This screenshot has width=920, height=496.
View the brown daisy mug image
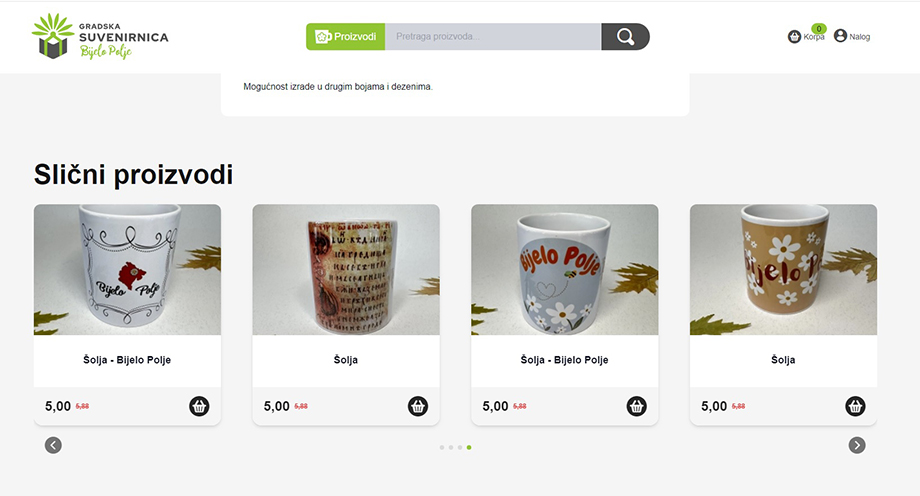point(783,269)
